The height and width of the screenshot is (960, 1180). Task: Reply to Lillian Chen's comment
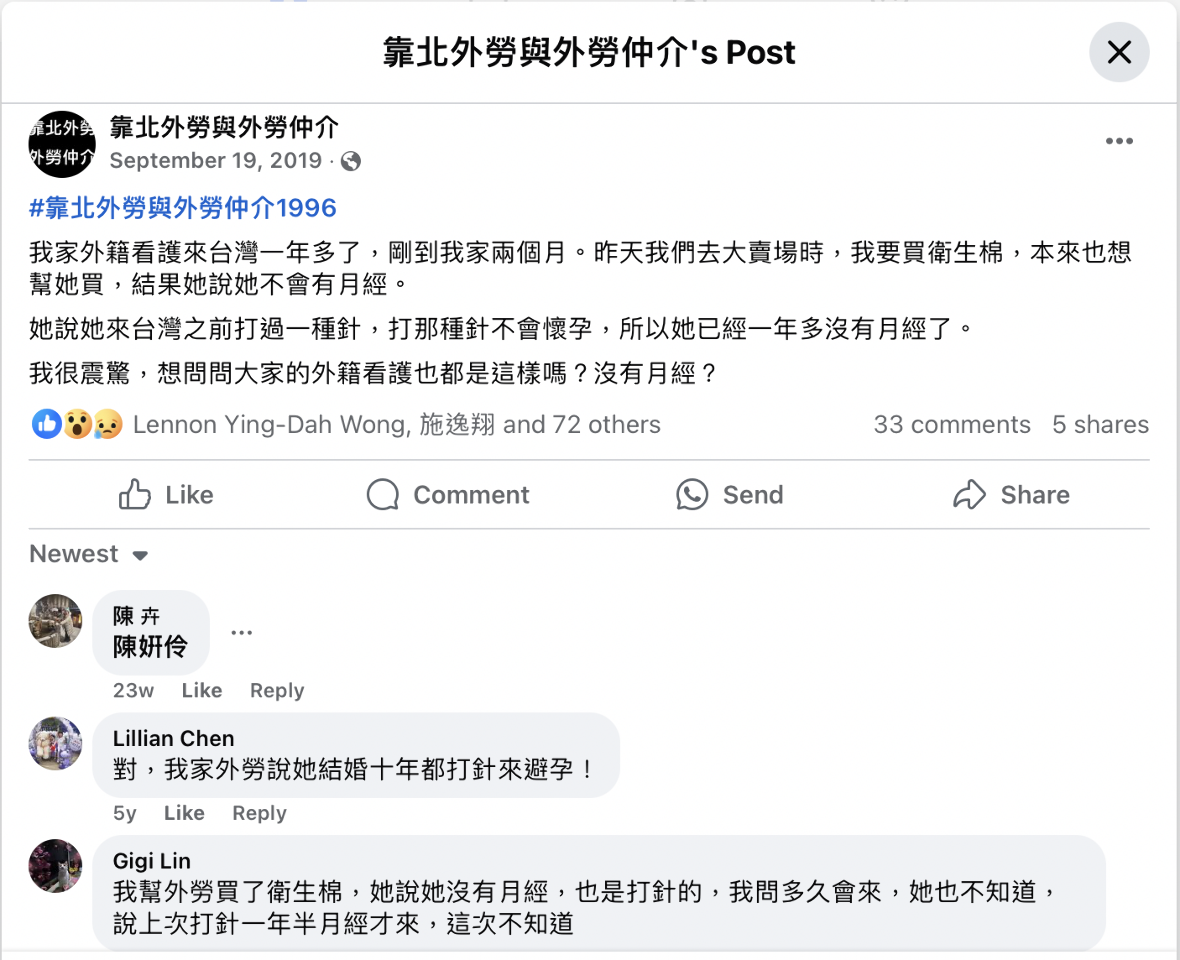tap(259, 813)
